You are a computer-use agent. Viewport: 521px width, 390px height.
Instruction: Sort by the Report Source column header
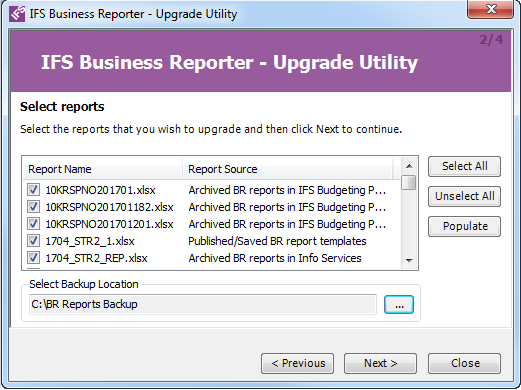[x=288, y=169]
